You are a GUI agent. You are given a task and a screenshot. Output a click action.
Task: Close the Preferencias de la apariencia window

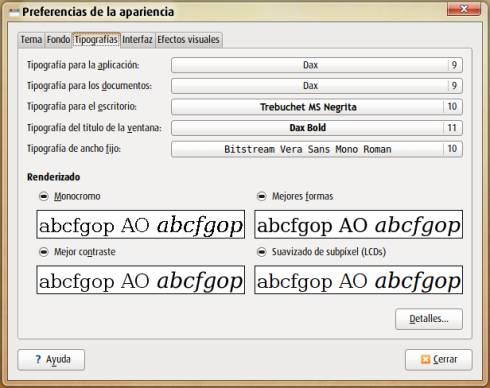(x=464, y=9)
